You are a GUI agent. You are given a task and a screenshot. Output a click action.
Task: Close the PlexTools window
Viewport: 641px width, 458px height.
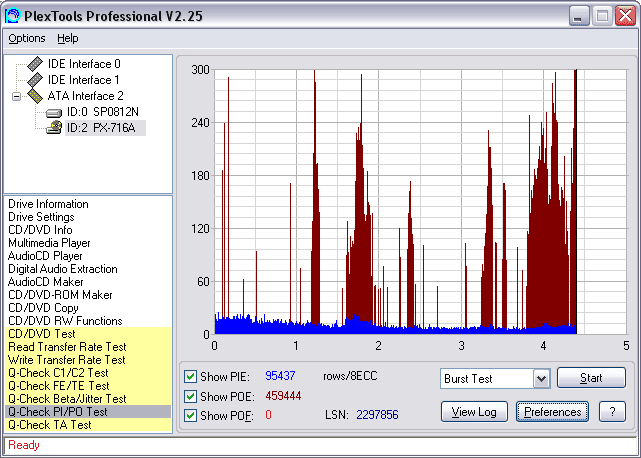coord(625,16)
